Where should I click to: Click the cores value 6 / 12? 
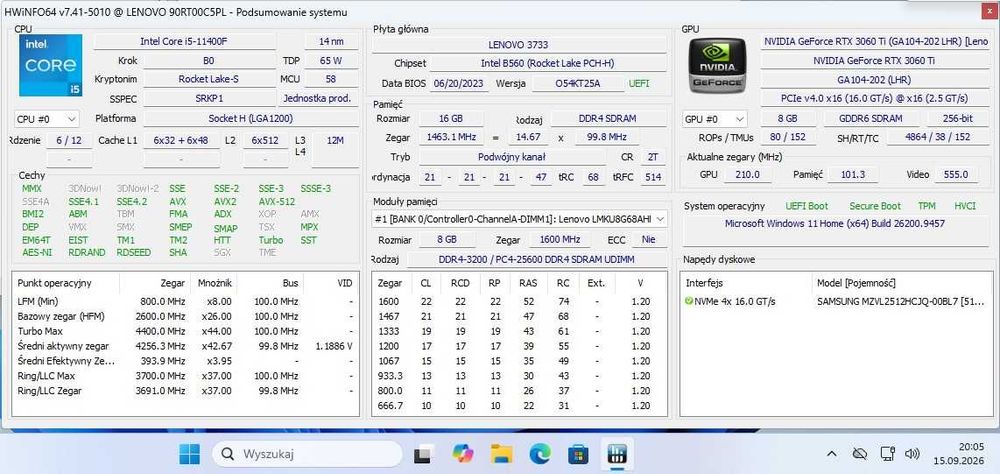[69, 140]
